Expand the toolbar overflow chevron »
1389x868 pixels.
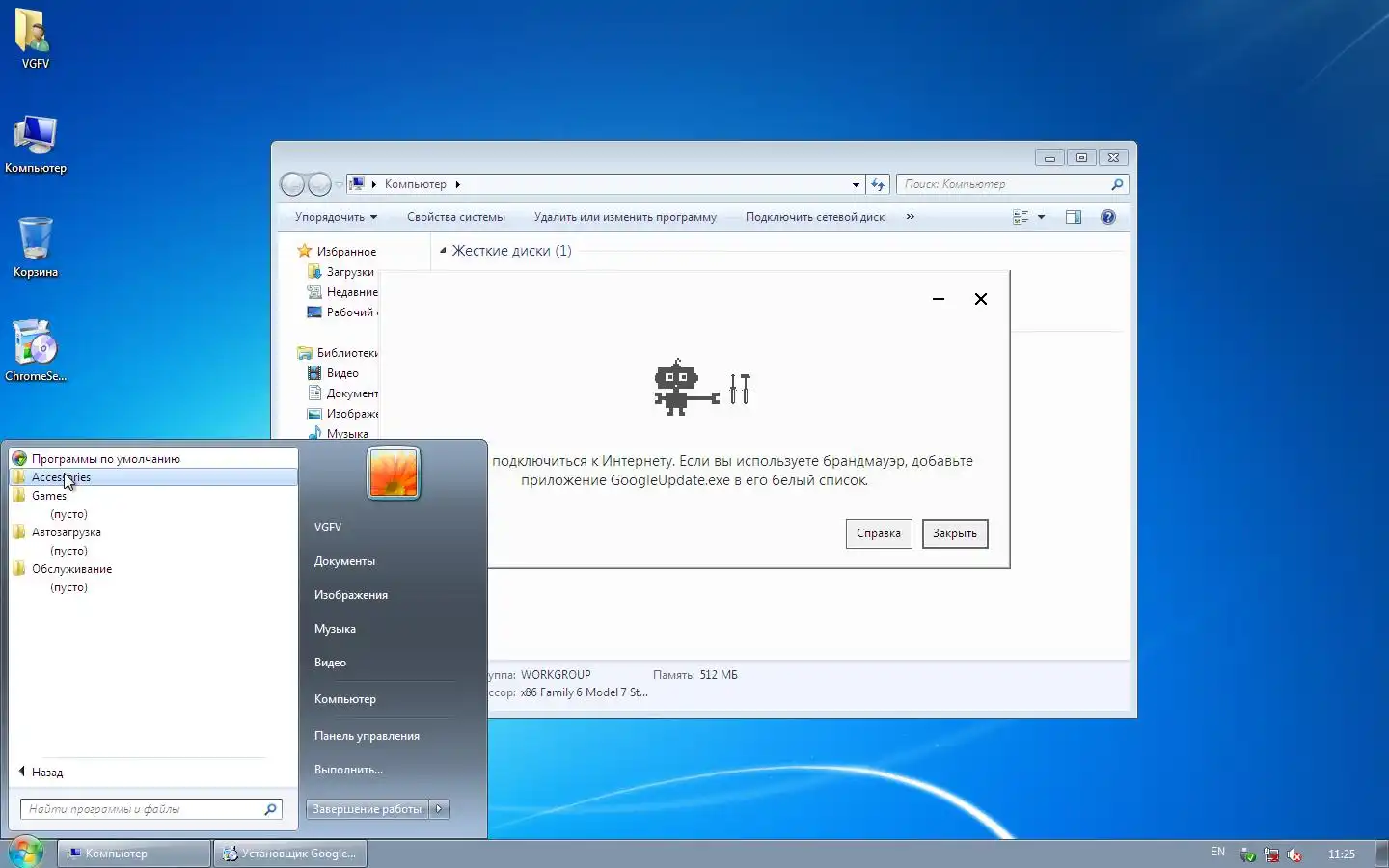910,217
